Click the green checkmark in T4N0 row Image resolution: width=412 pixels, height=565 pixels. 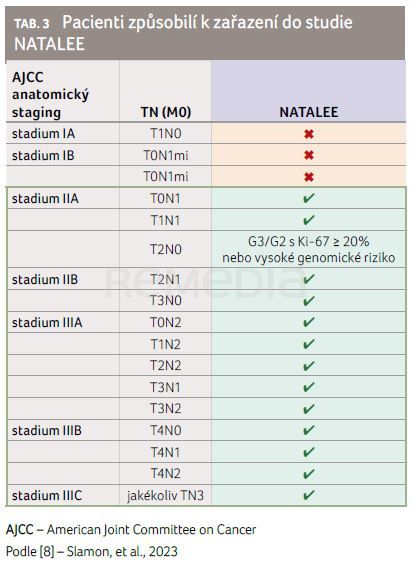click(x=309, y=430)
